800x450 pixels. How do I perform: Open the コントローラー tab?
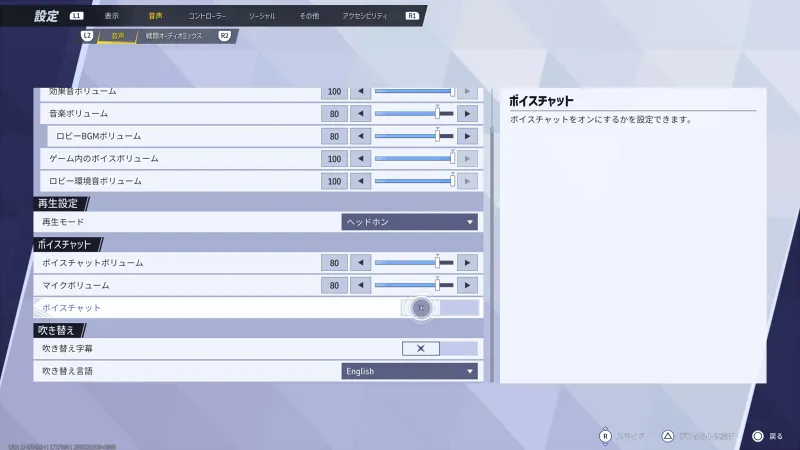click(207, 16)
